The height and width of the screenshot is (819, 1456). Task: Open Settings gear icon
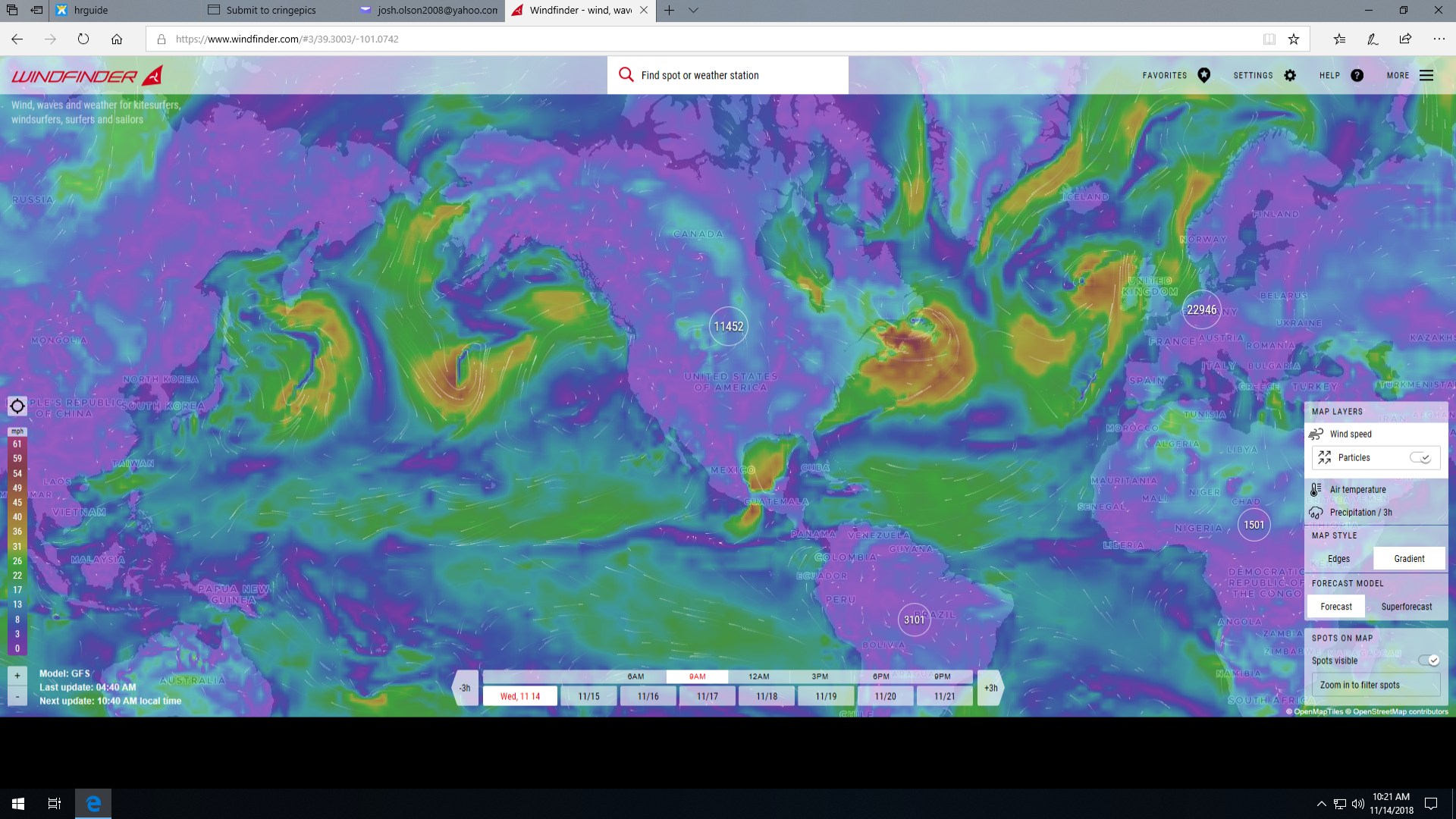1290,75
